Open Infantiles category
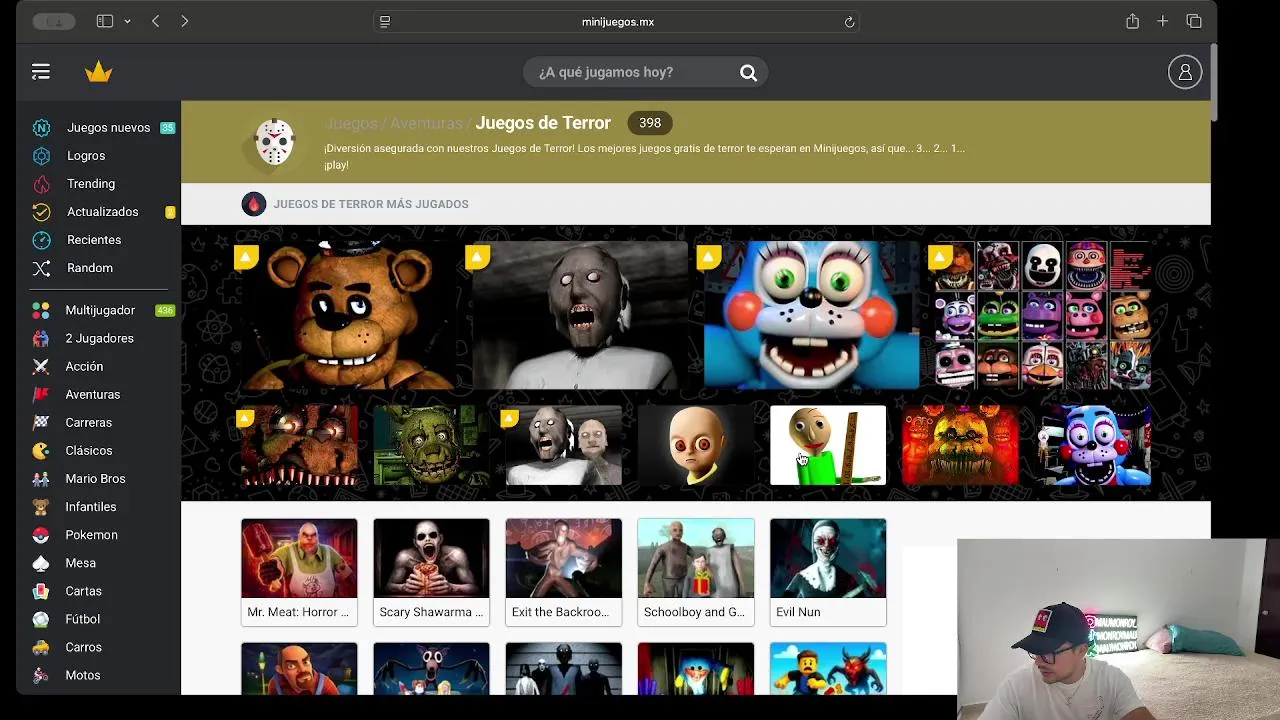Image resolution: width=1280 pixels, height=720 pixels. [x=91, y=507]
